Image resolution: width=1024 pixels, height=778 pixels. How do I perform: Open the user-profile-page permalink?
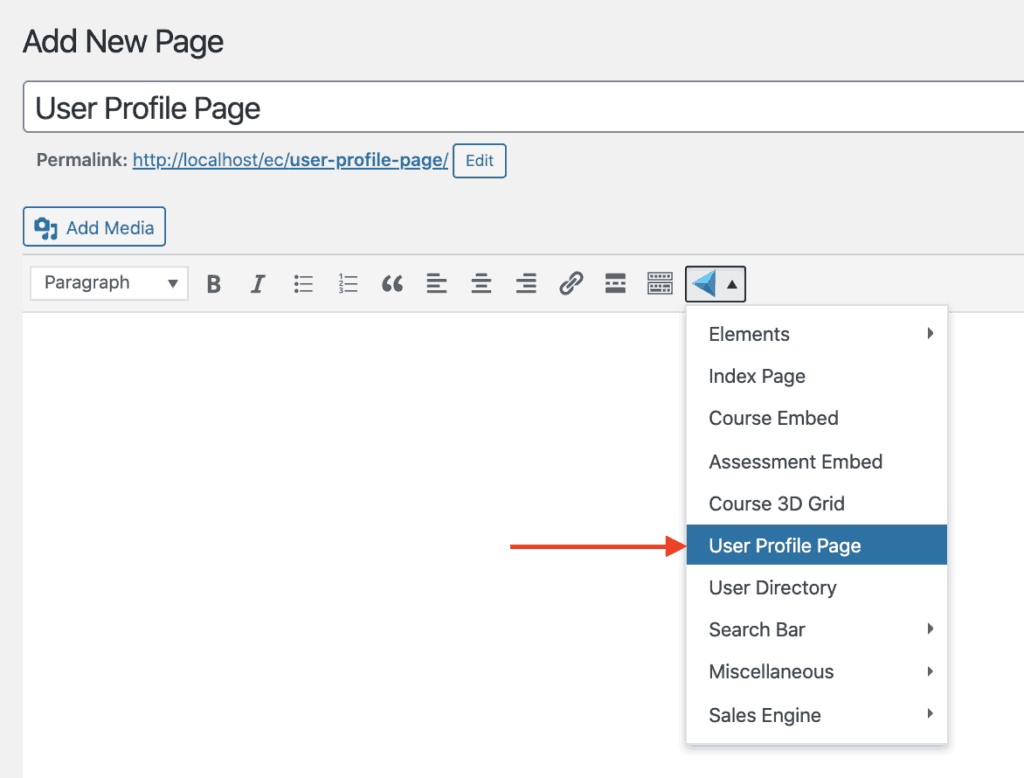pos(290,160)
